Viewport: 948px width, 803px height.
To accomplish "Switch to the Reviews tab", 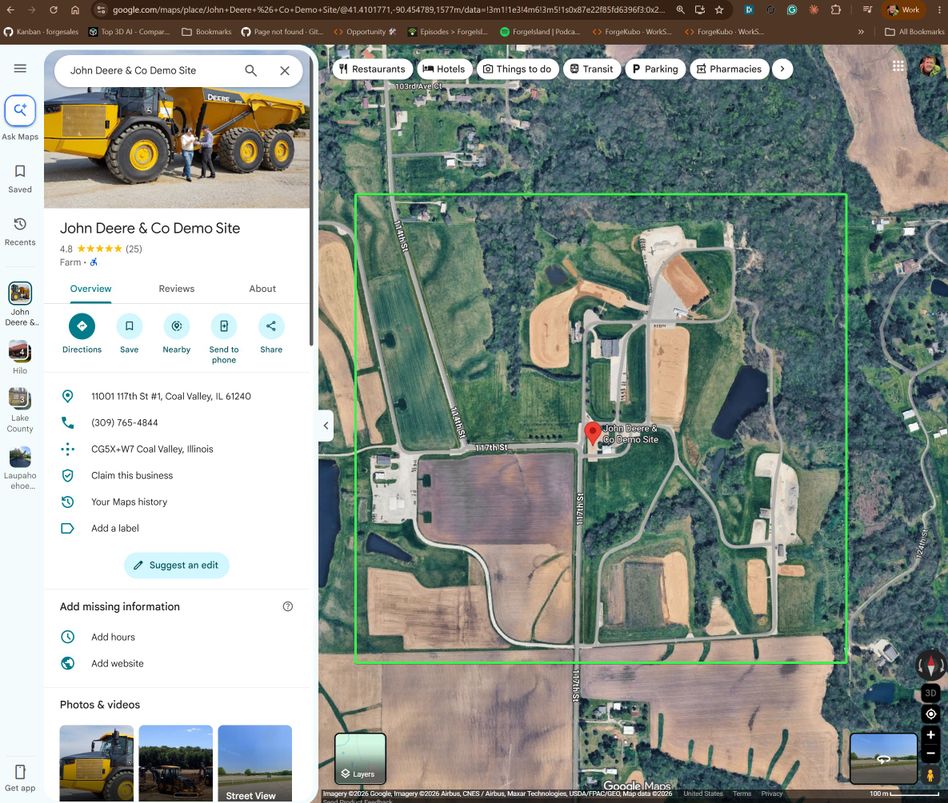I will click(177, 289).
